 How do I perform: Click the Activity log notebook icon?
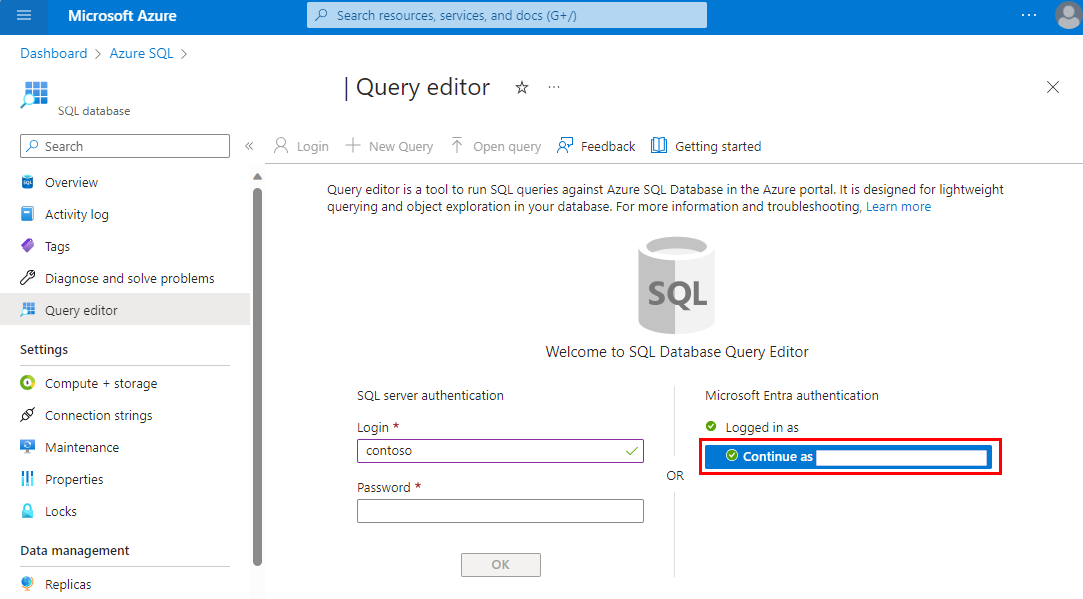28,213
